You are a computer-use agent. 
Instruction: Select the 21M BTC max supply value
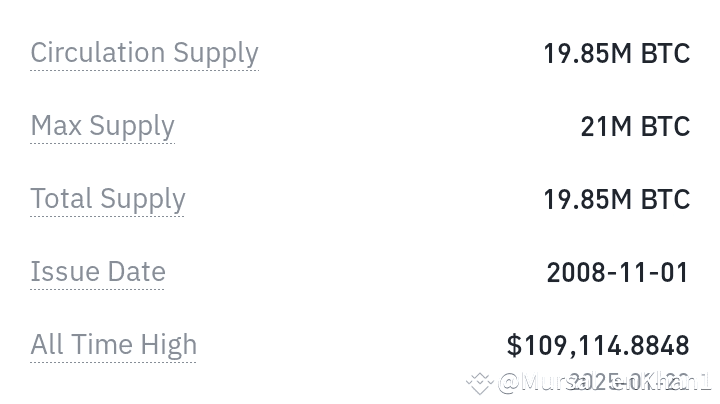click(x=635, y=126)
